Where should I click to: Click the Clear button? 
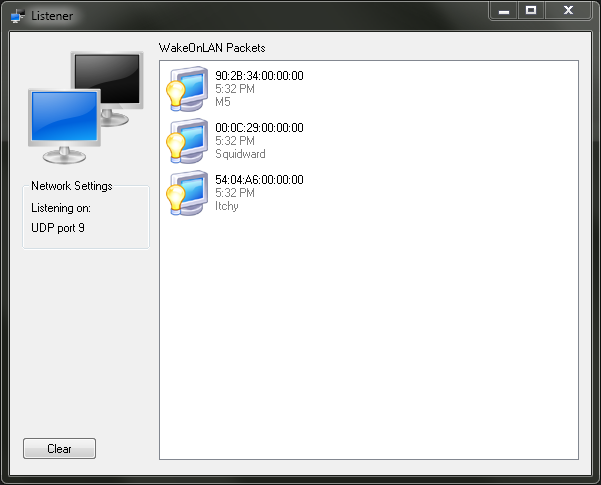click(x=59, y=449)
